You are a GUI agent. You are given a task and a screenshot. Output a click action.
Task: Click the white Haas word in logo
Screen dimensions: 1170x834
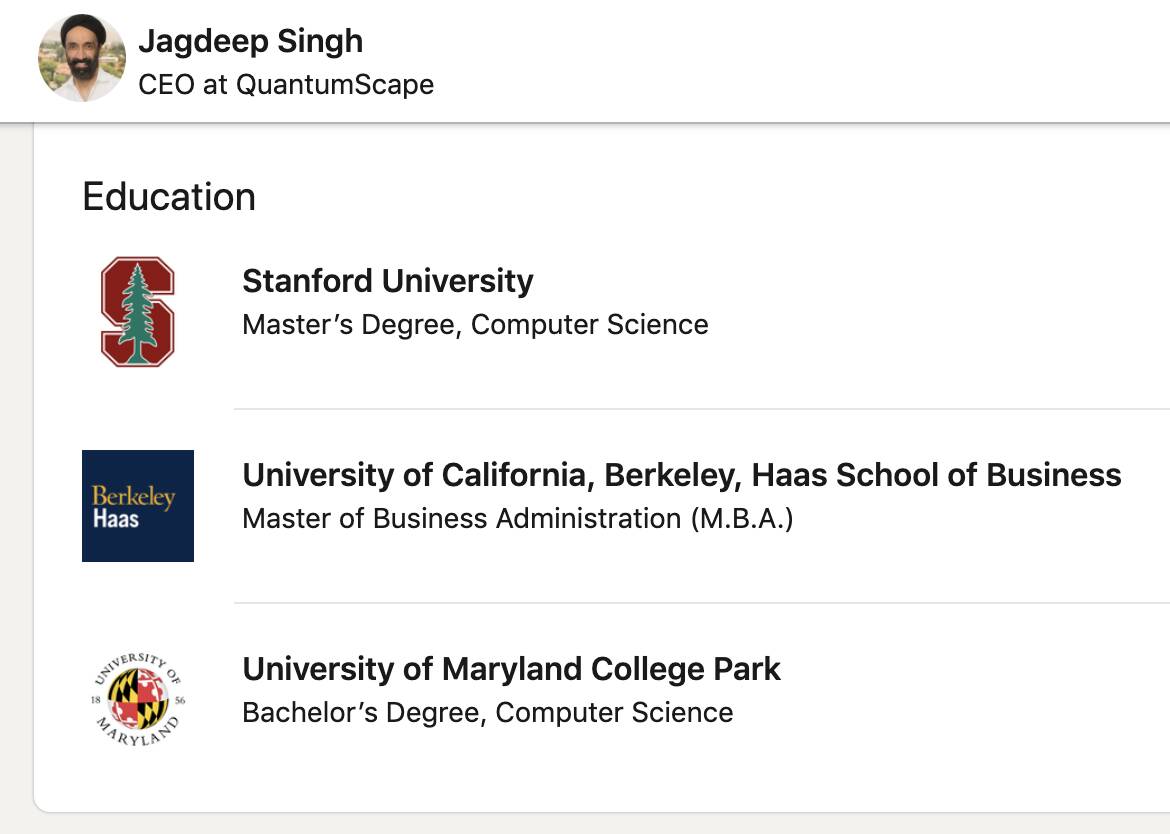point(116,519)
